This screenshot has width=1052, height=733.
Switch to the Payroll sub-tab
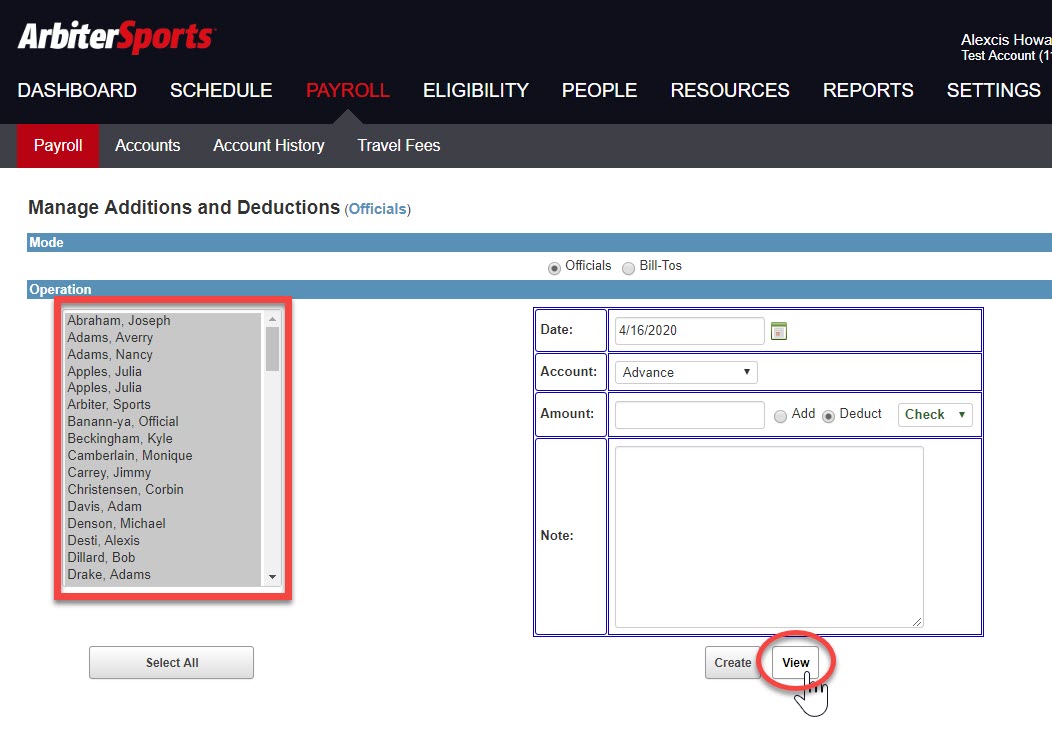(x=58, y=146)
